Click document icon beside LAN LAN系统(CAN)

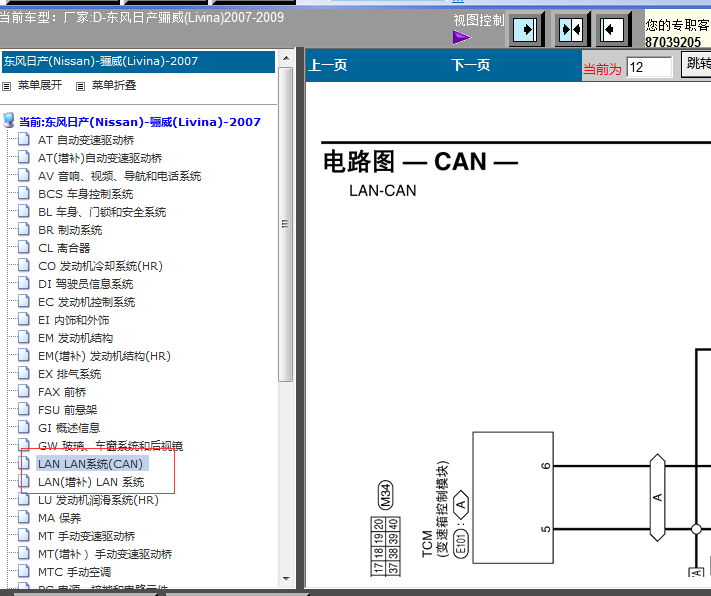(x=24, y=463)
